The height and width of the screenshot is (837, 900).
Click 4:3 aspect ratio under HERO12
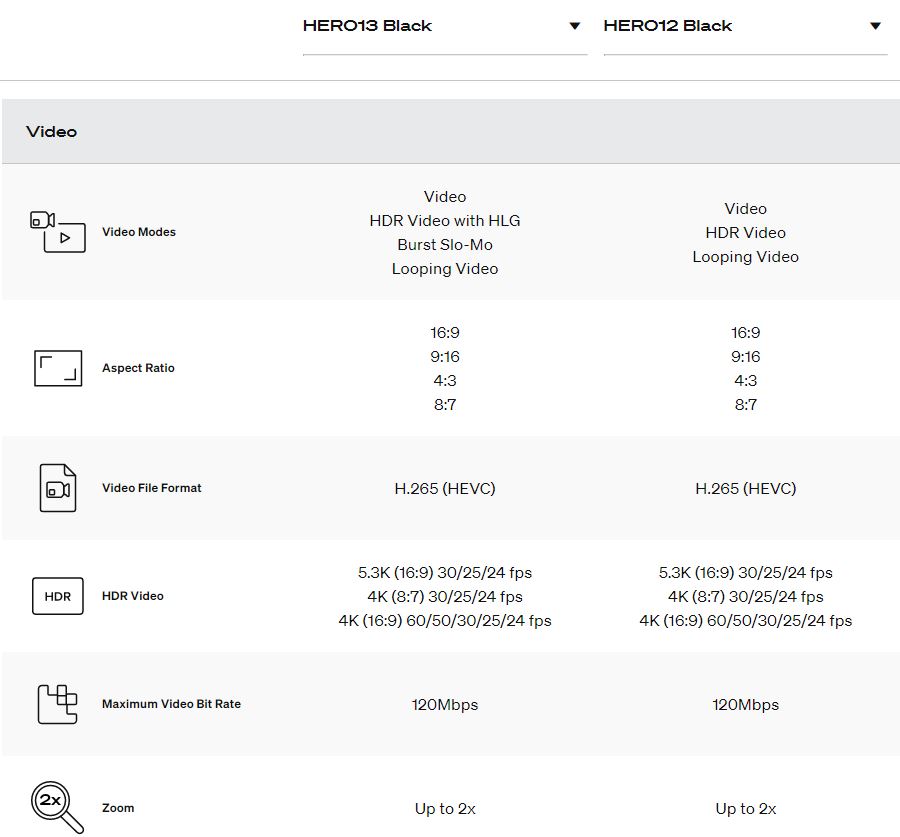point(746,381)
